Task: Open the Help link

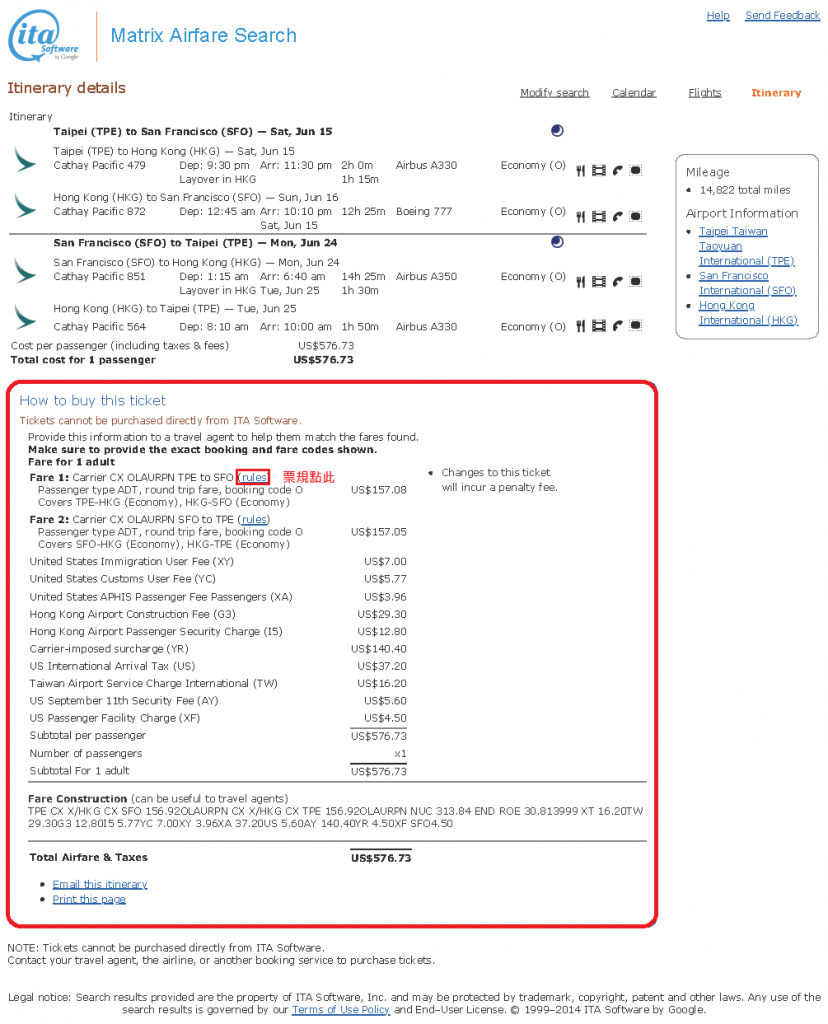Action: [x=718, y=15]
